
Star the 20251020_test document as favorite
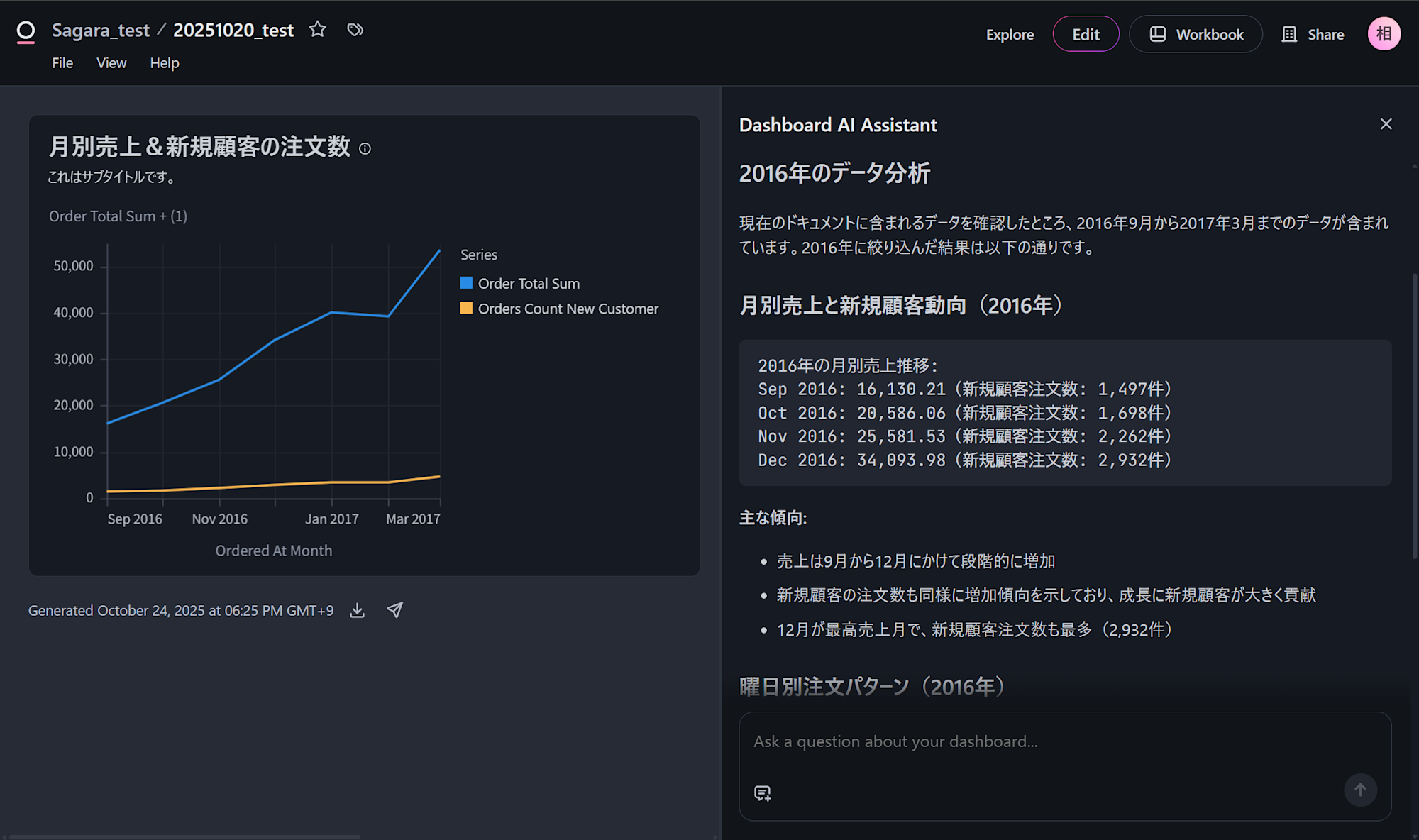point(317,30)
